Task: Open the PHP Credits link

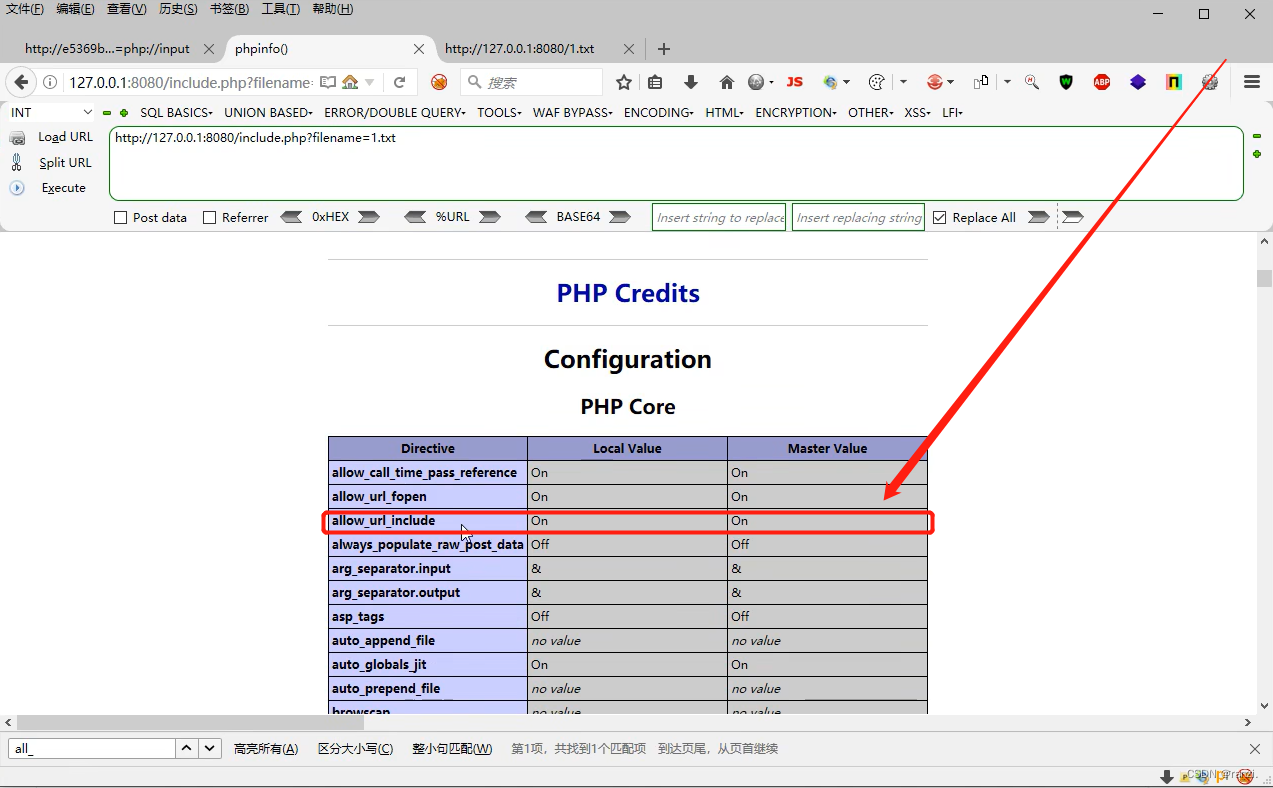Action: [628, 293]
